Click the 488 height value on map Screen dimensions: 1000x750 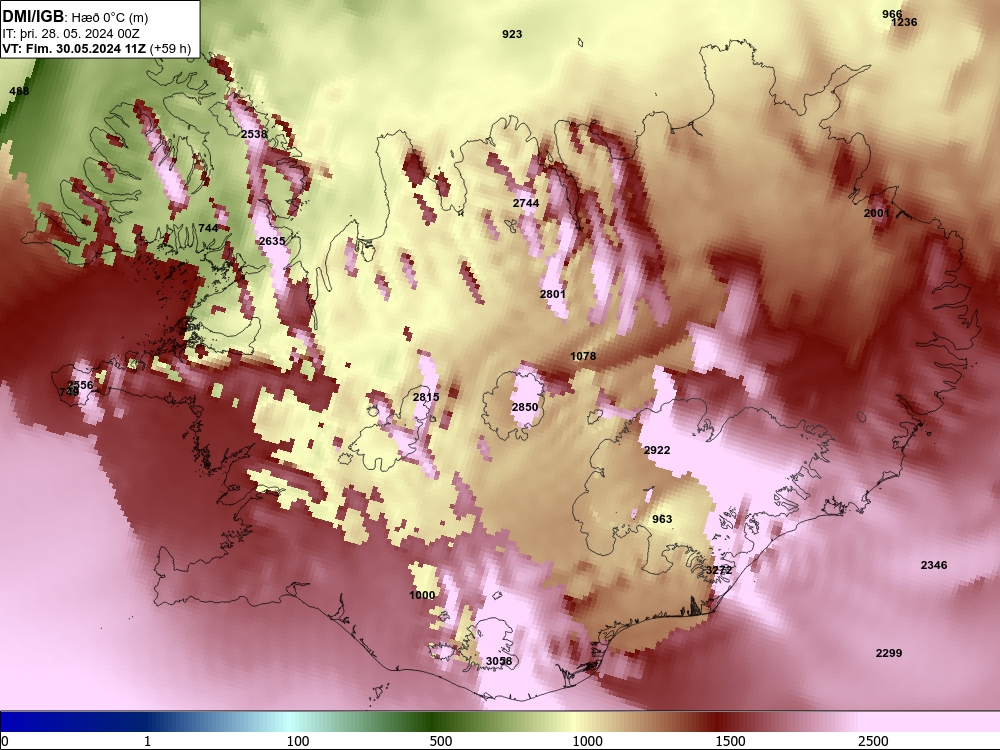[19, 91]
